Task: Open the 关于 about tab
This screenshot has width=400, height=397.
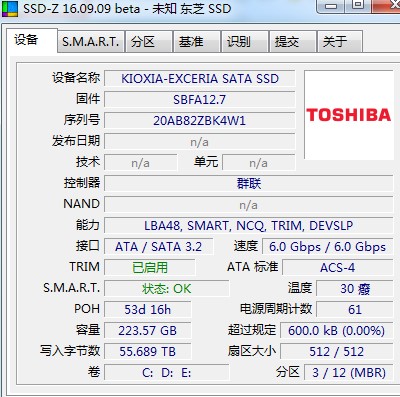Action: [339, 42]
